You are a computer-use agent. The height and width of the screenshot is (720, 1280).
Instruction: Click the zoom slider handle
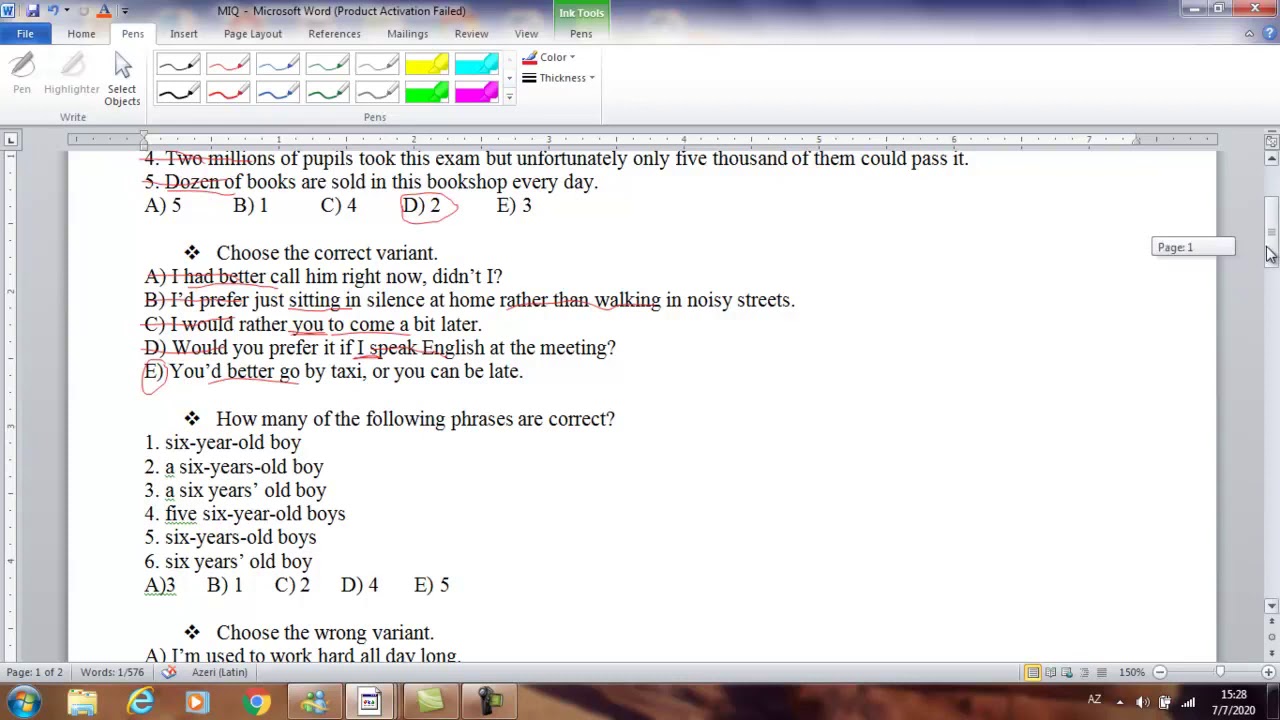(x=1220, y=672)
